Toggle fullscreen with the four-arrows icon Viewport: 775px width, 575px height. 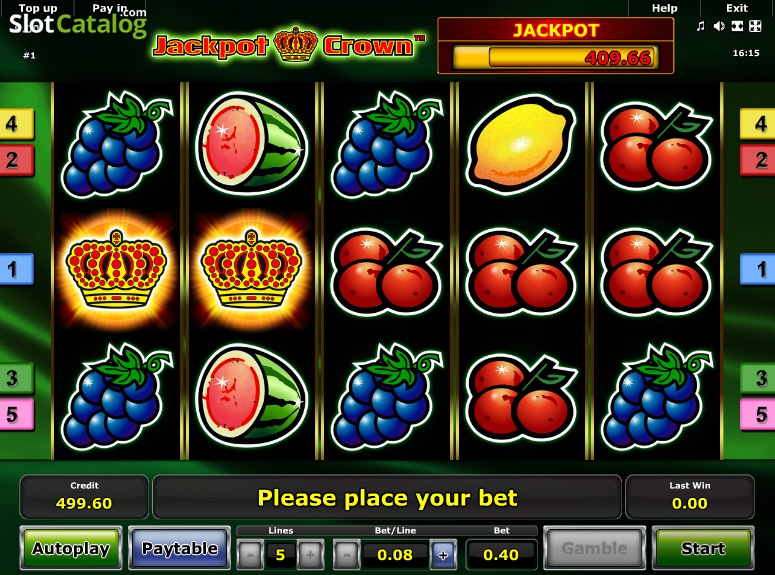click(x=755, y=26)
